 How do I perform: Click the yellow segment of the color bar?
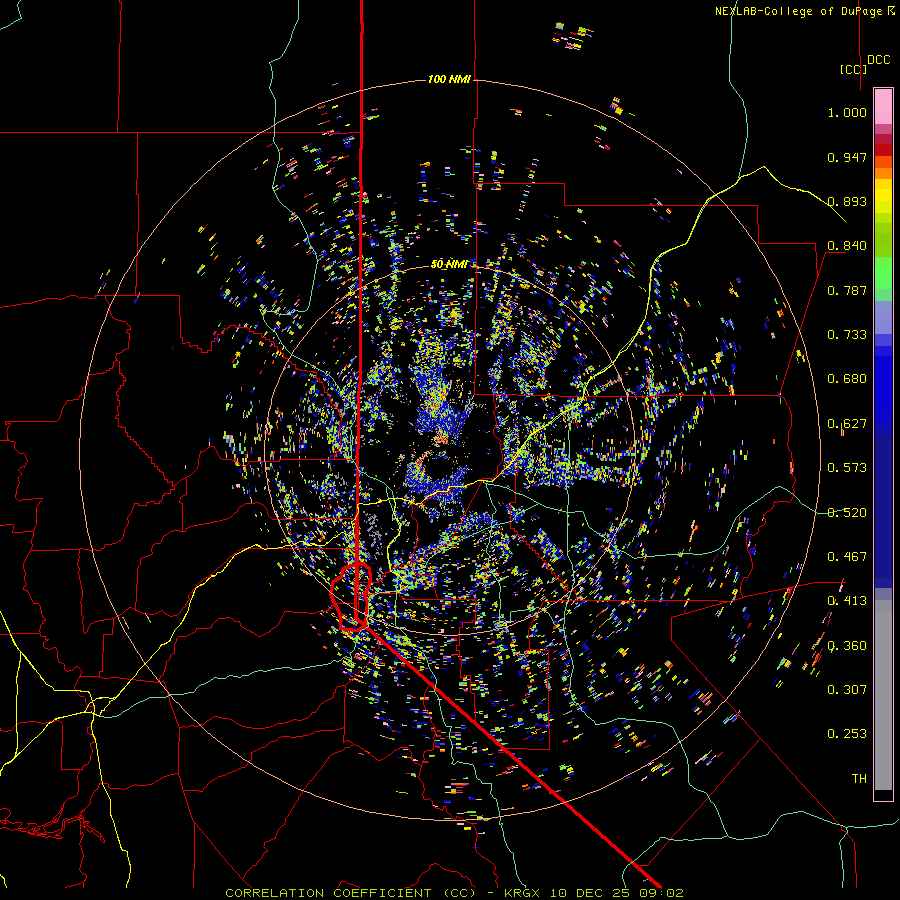pos(883,196)
